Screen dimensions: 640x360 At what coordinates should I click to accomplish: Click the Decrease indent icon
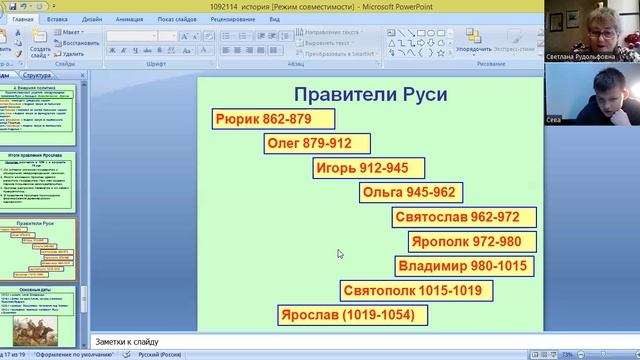[x=261, y=36]
